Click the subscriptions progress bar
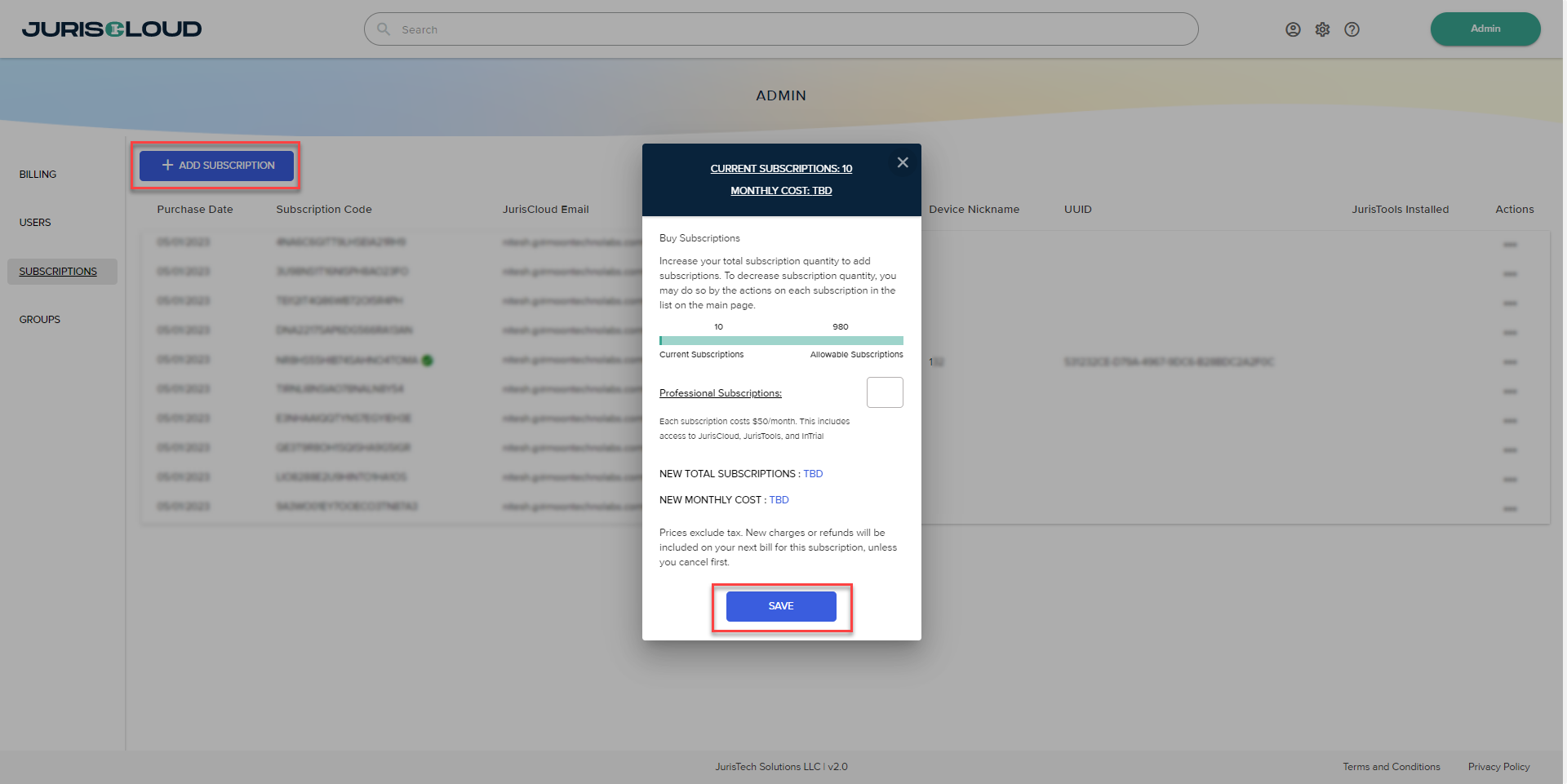Viewport: 1567px width, 784px height. pos(781,340)
